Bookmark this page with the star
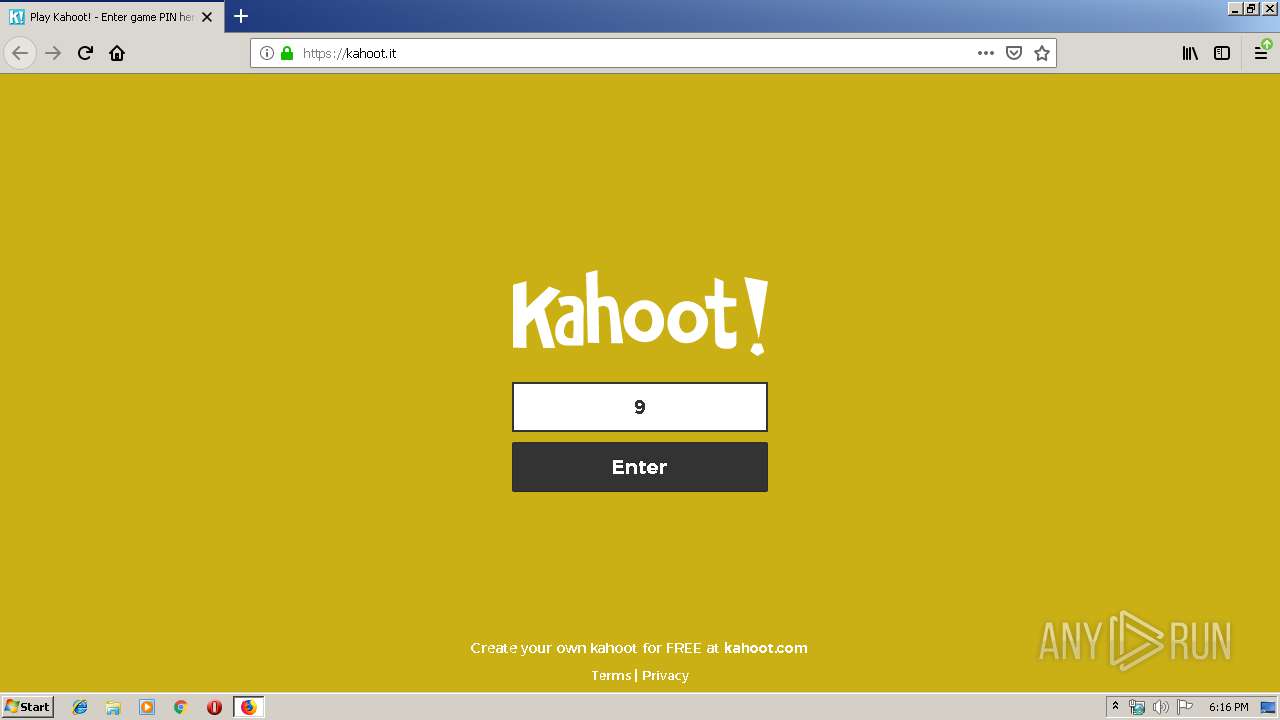 click(1042, 53)
